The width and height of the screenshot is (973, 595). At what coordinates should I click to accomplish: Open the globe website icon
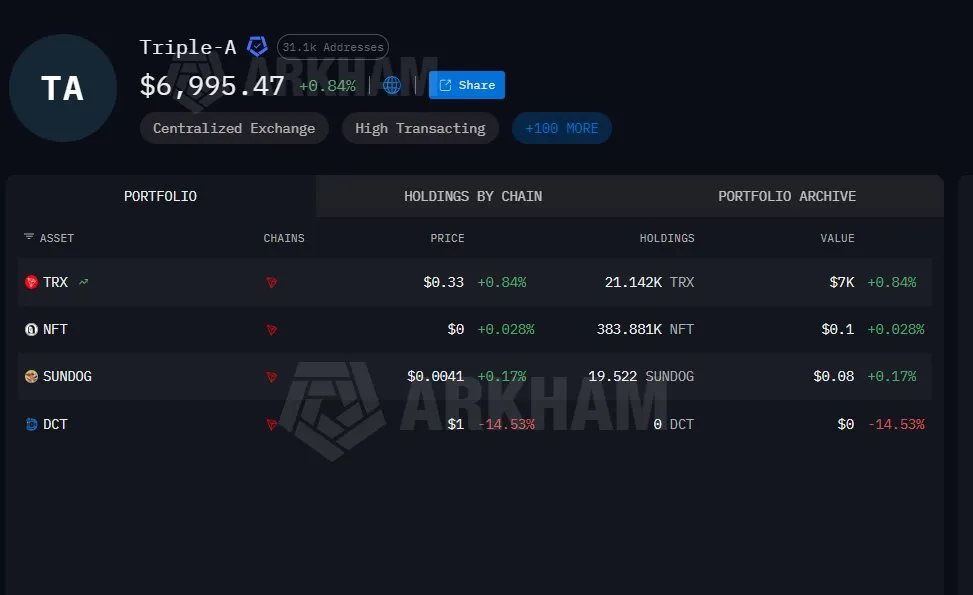pos(392,85)
